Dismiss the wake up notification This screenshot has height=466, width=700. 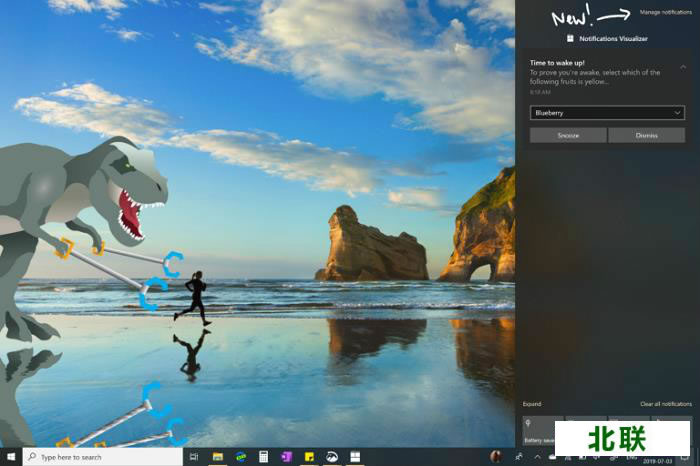coord(646,135)
